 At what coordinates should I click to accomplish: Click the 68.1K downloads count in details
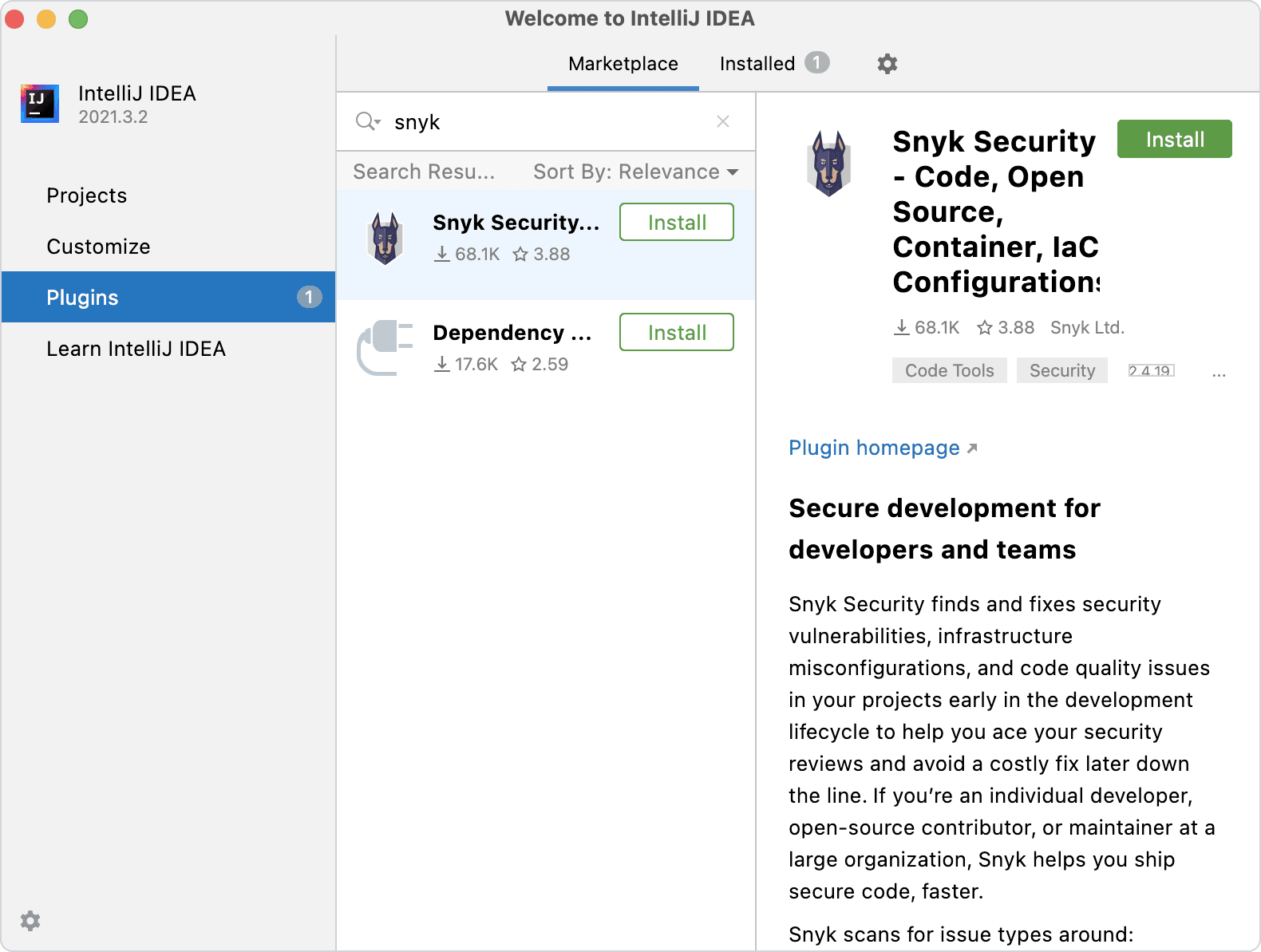point(927,327)
